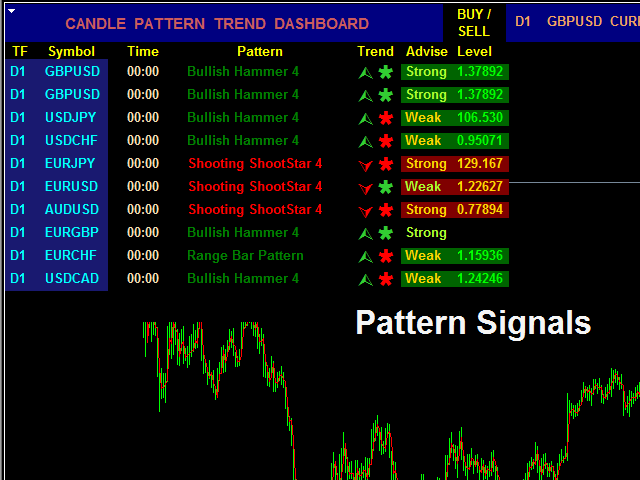Click the Range Bar Pattern text
The image size is (640, 480).
click(245, 255)
